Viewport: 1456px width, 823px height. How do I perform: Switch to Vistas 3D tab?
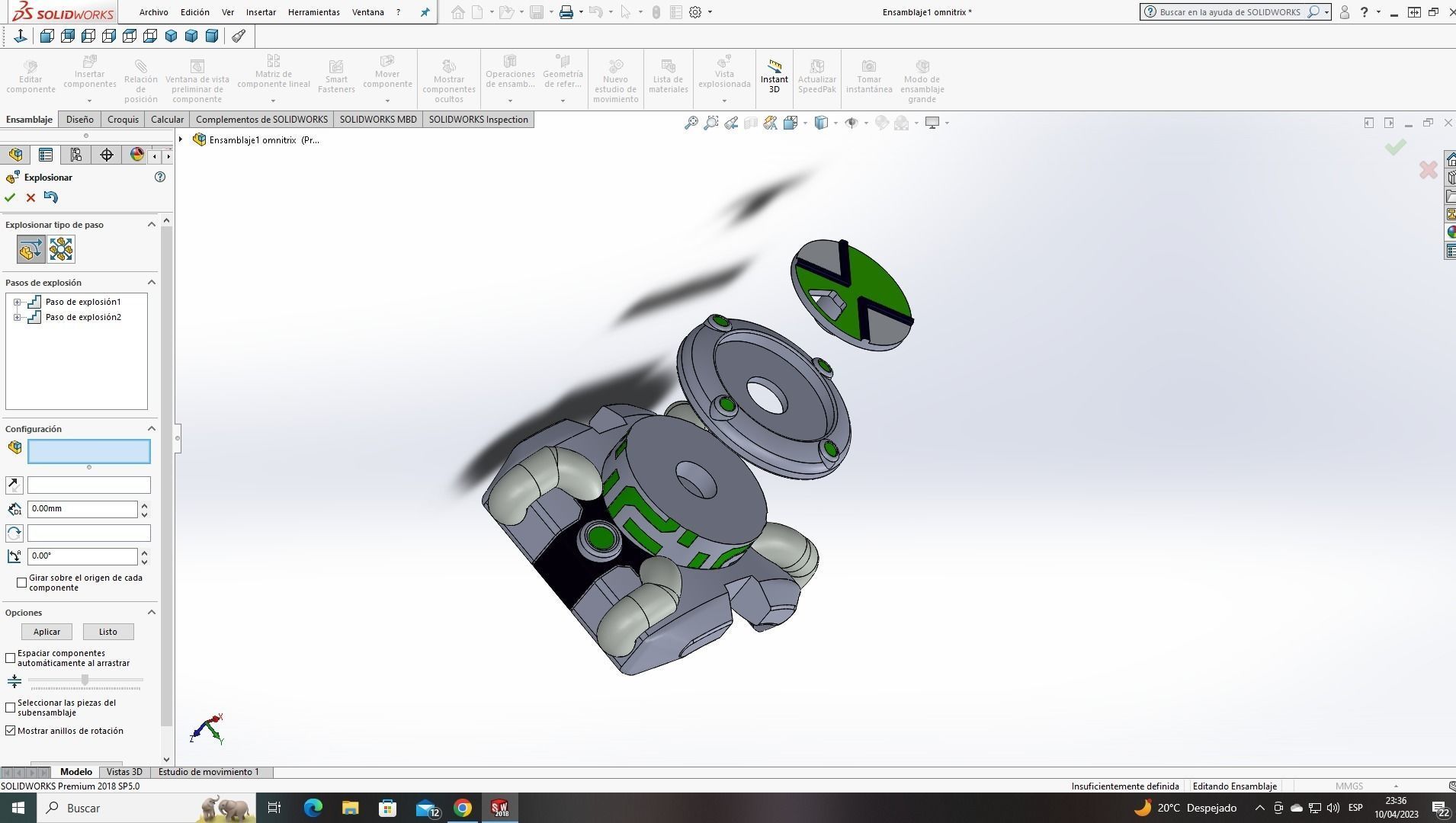124,772
